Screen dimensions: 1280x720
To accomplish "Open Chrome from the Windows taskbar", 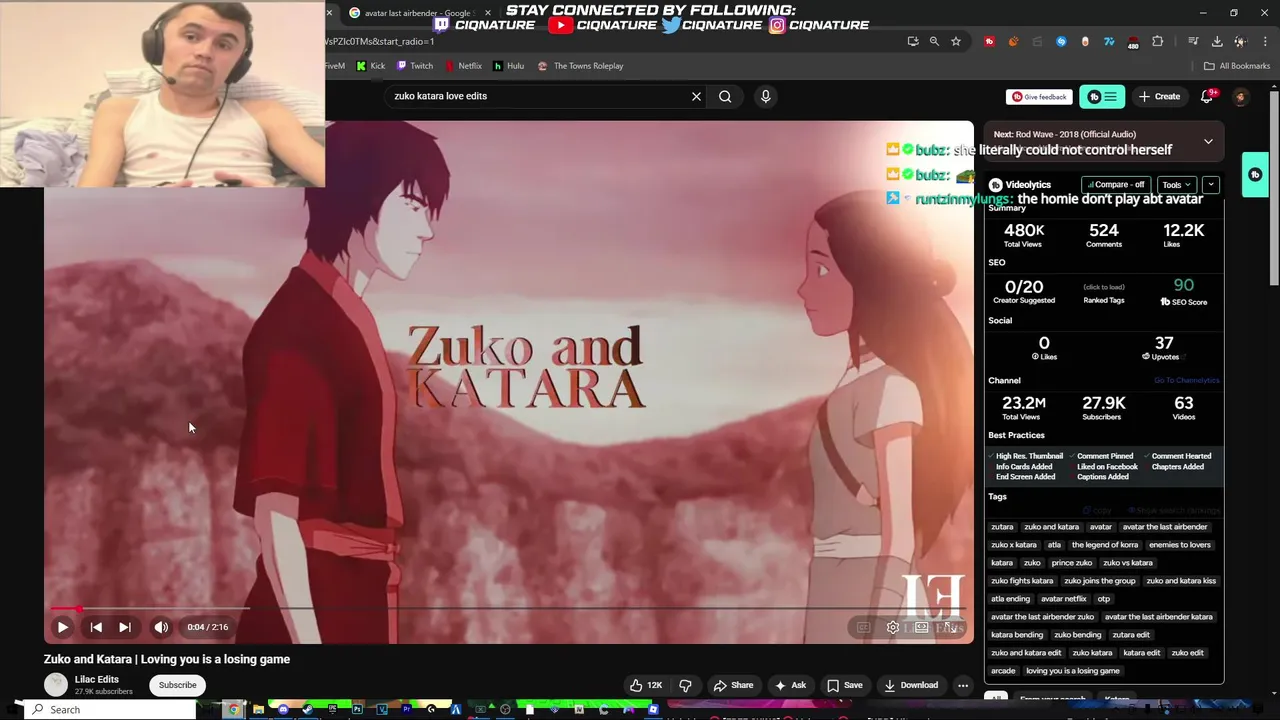I will click(233, 710).
